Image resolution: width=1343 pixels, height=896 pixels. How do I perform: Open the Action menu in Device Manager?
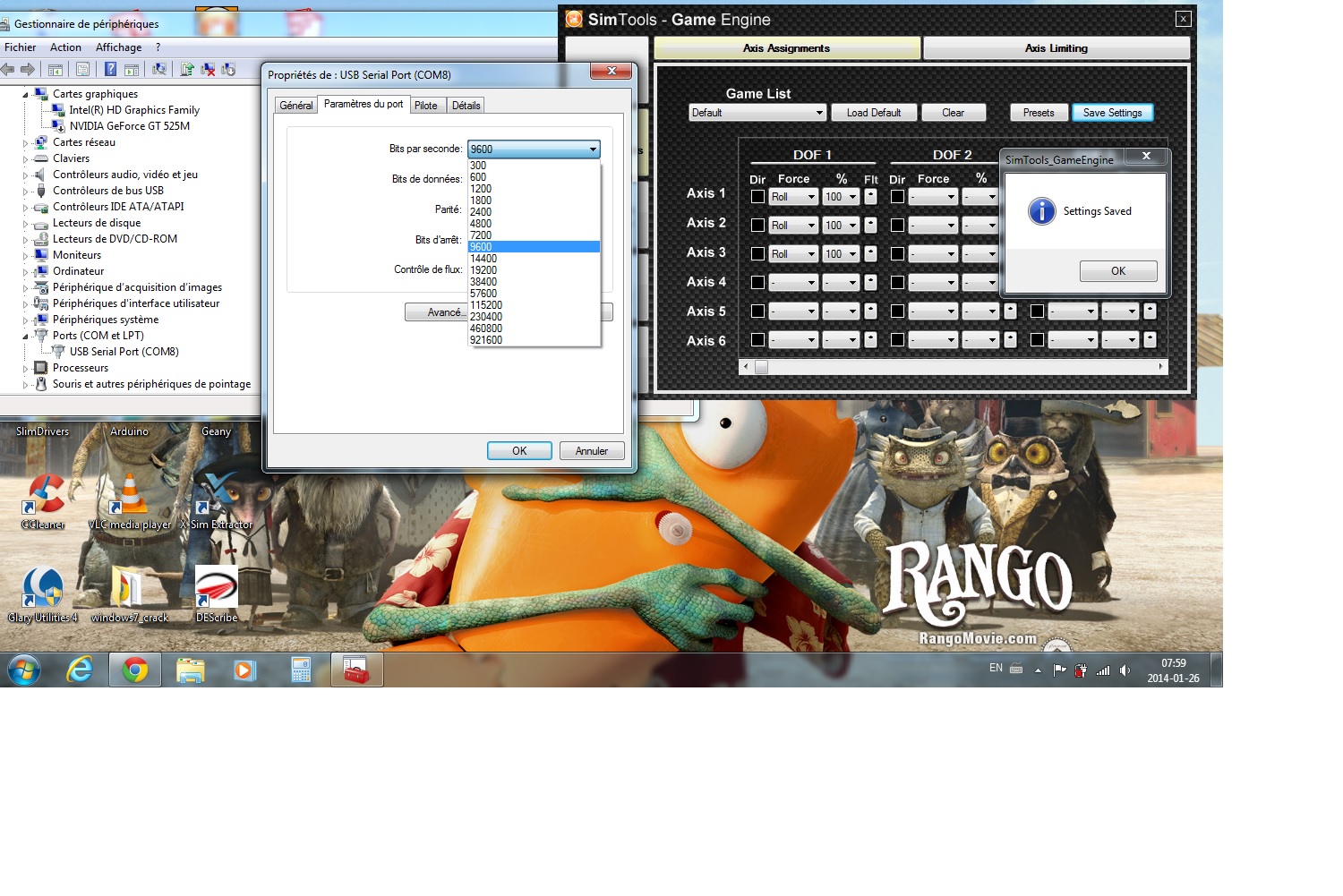point(65,47)
